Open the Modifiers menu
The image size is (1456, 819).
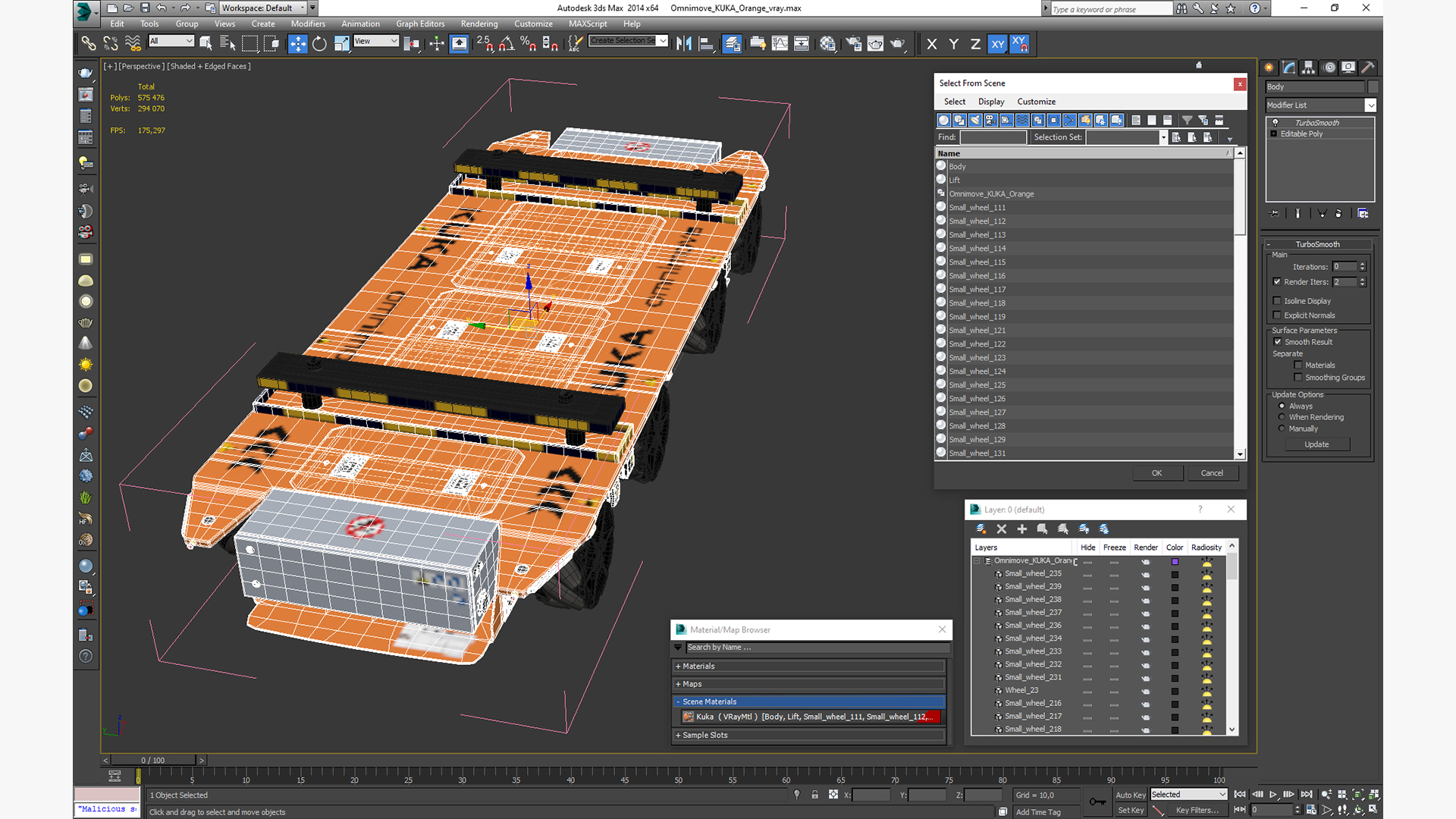tap(308, 24)
